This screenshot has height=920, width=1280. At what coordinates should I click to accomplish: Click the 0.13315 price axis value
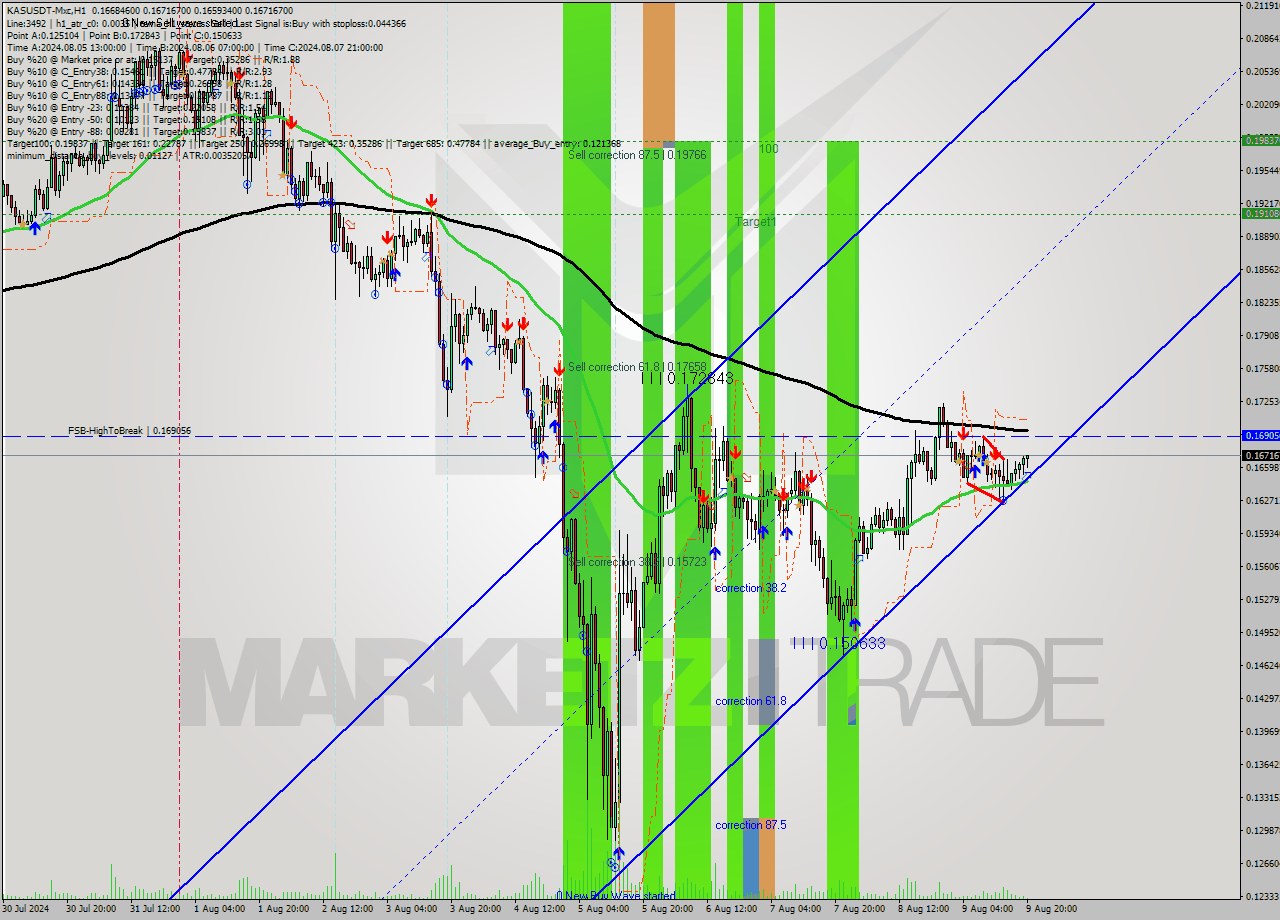1262,797
